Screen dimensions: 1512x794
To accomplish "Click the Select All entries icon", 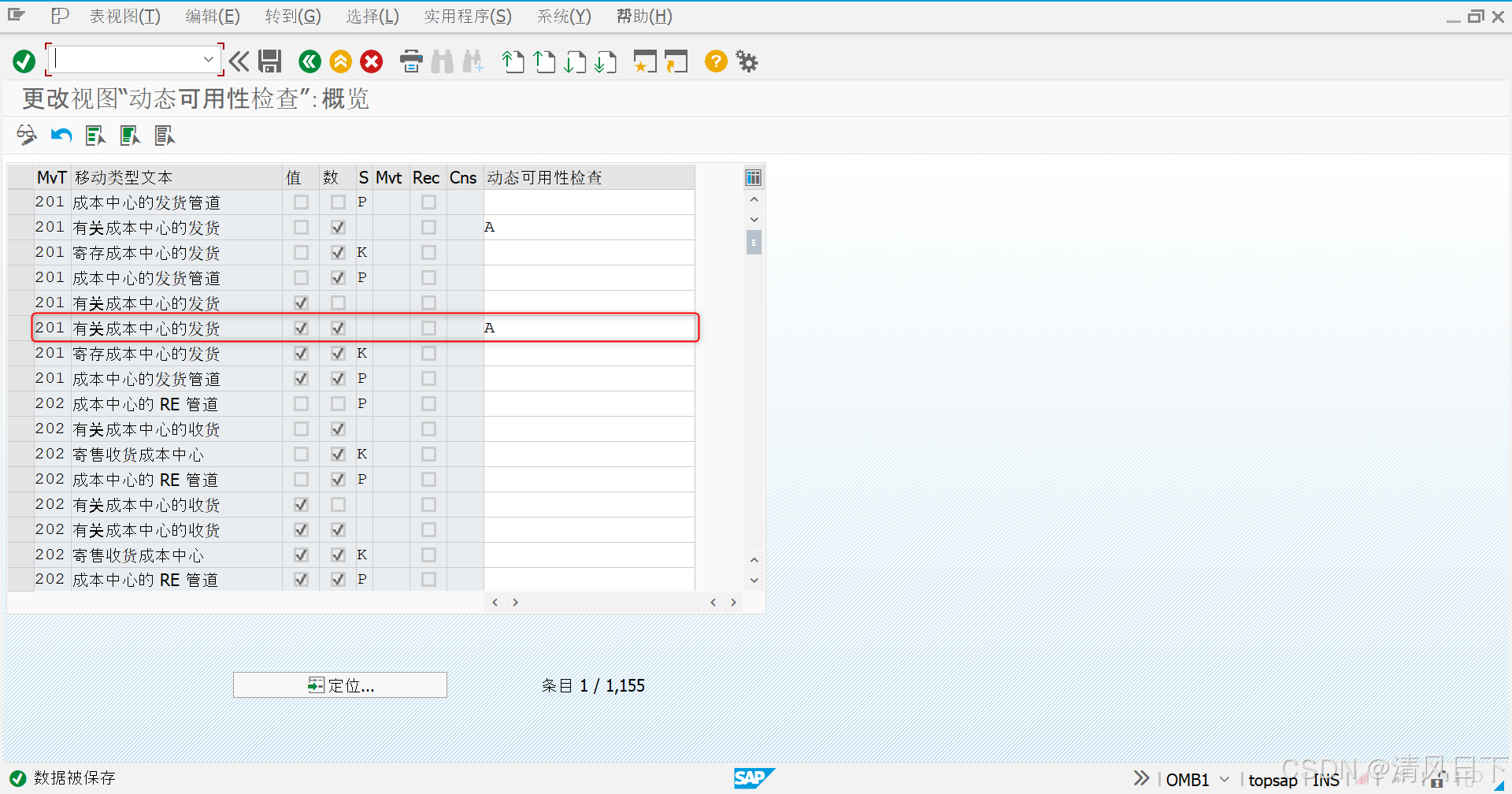I will click(95, 135).
